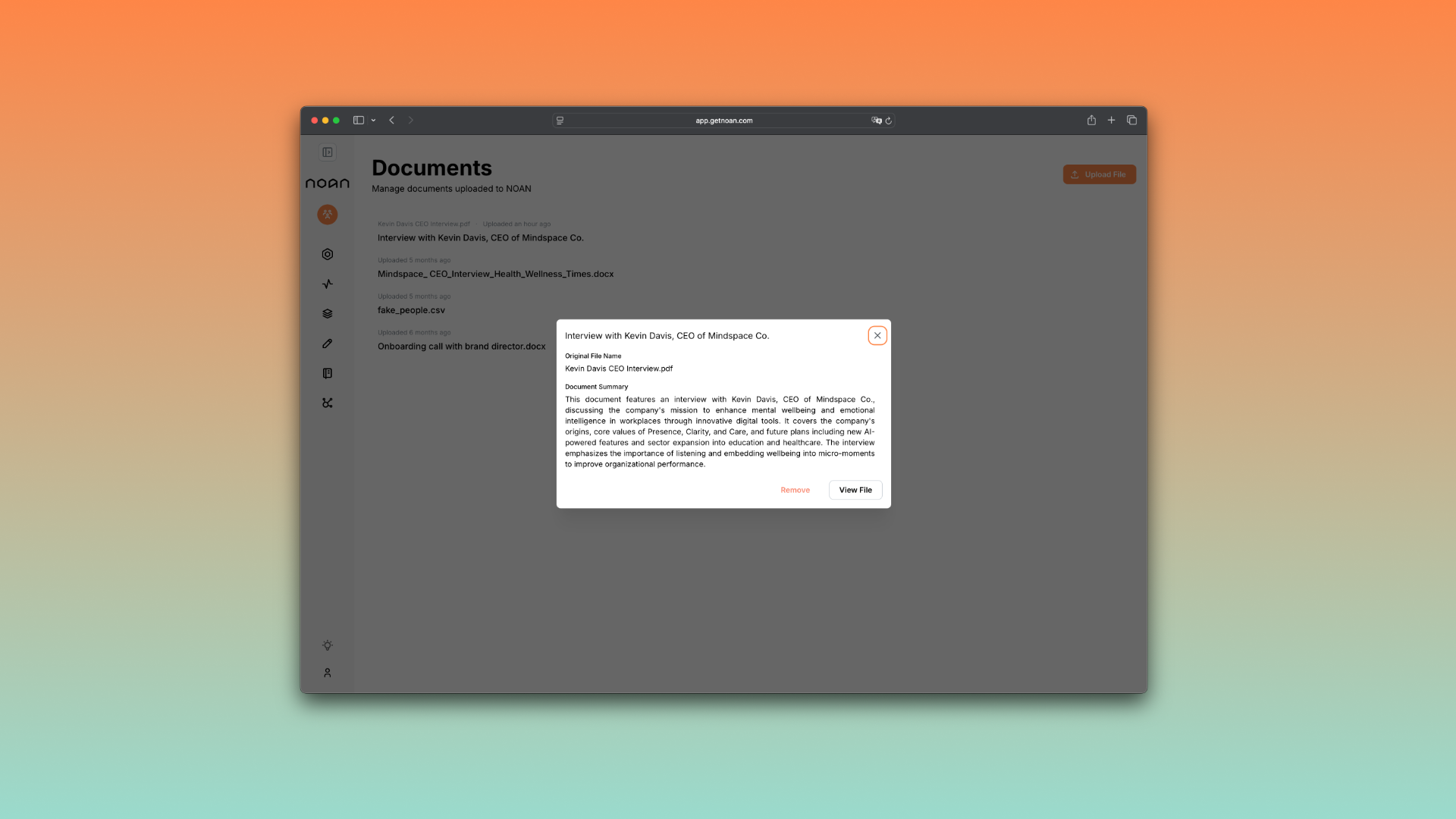The image size is (1456, 819).
Task: Click the Upload File button
Action: tap(1099, 174)
